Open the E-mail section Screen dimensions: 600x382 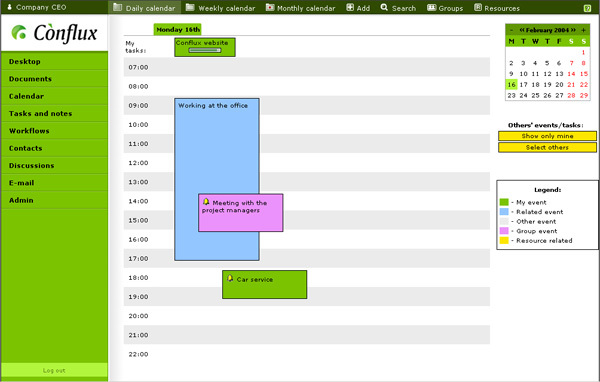click(54, 183)
